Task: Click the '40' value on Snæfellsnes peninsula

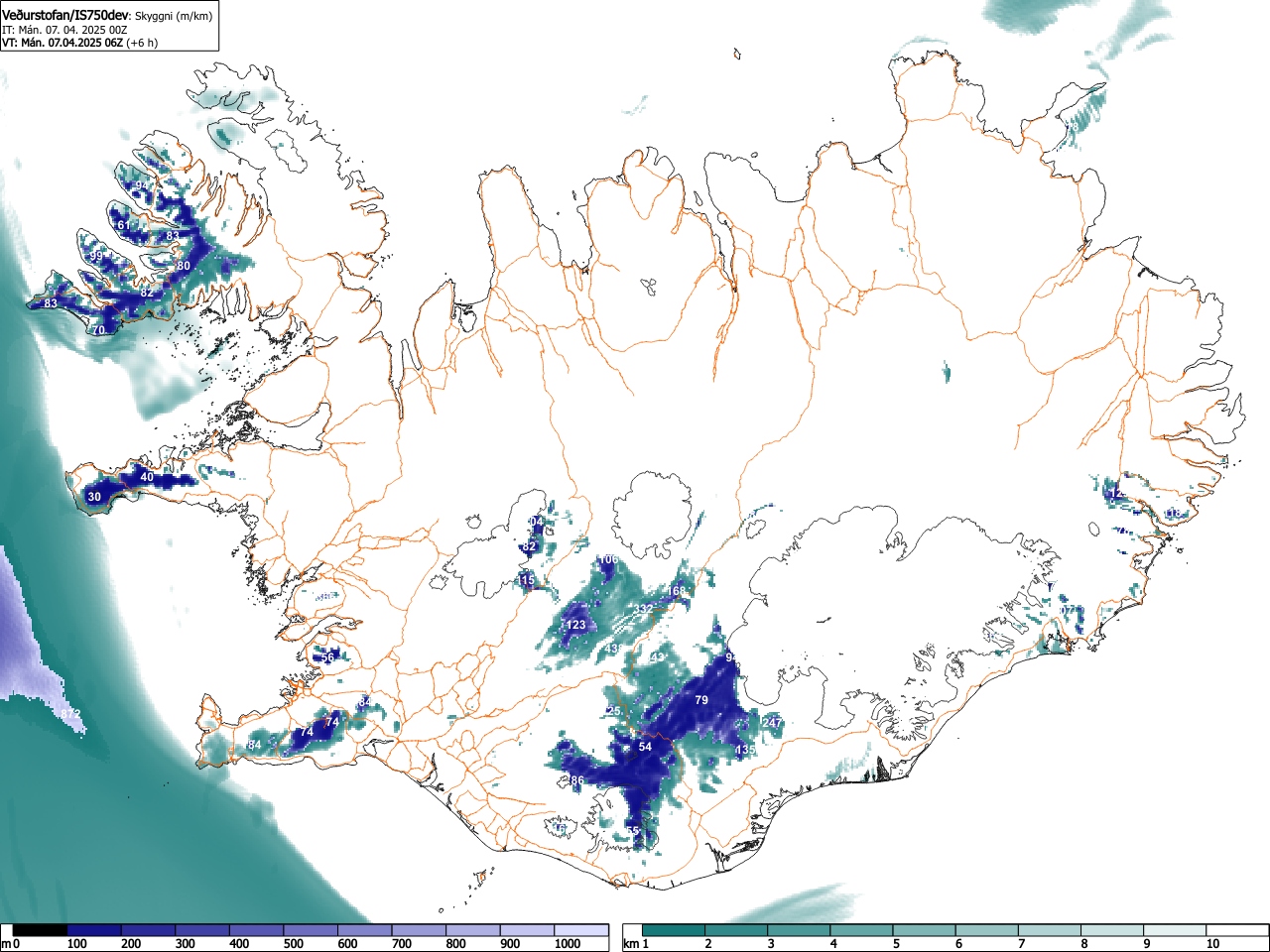Action: 147,478
